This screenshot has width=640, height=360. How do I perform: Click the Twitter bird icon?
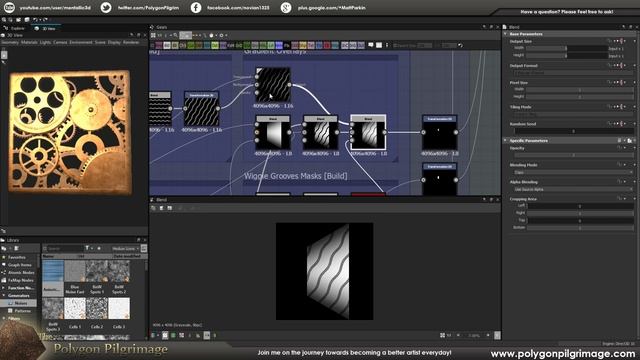106,7
